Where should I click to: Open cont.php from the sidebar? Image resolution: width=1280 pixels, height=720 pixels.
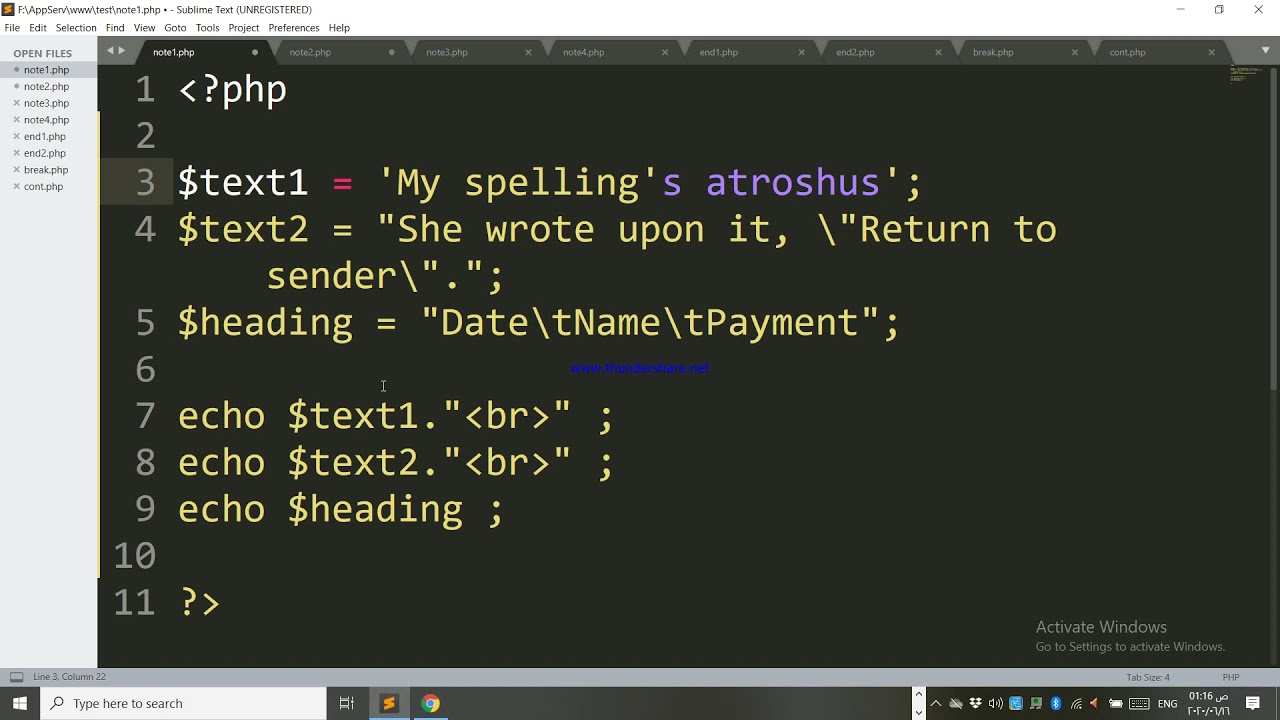click(x=43, y=186)
